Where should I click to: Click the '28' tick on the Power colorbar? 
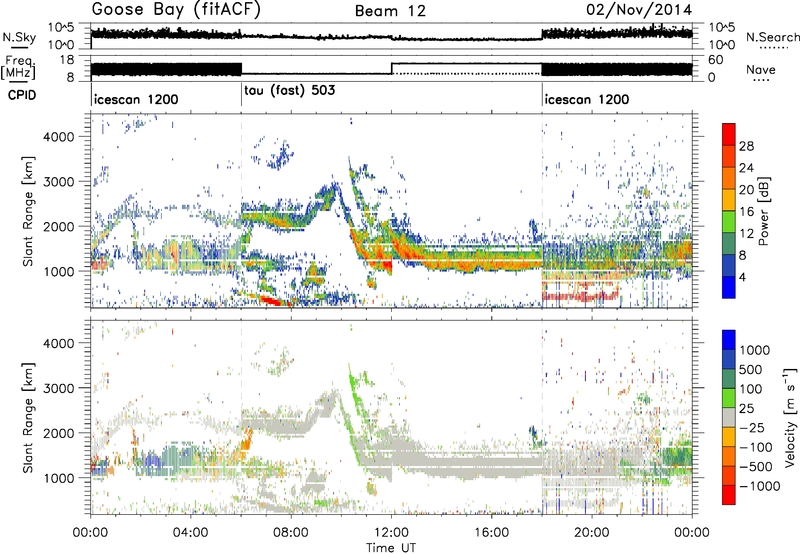coord(746,146)
